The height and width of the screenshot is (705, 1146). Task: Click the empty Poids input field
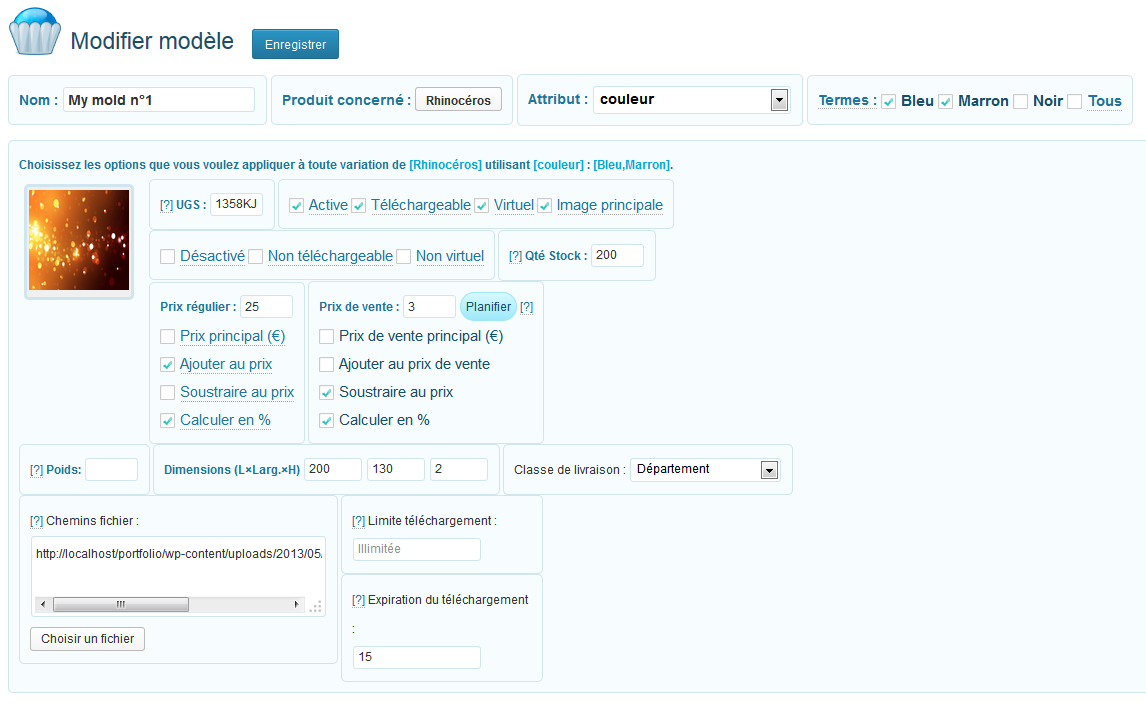[111, 470]
